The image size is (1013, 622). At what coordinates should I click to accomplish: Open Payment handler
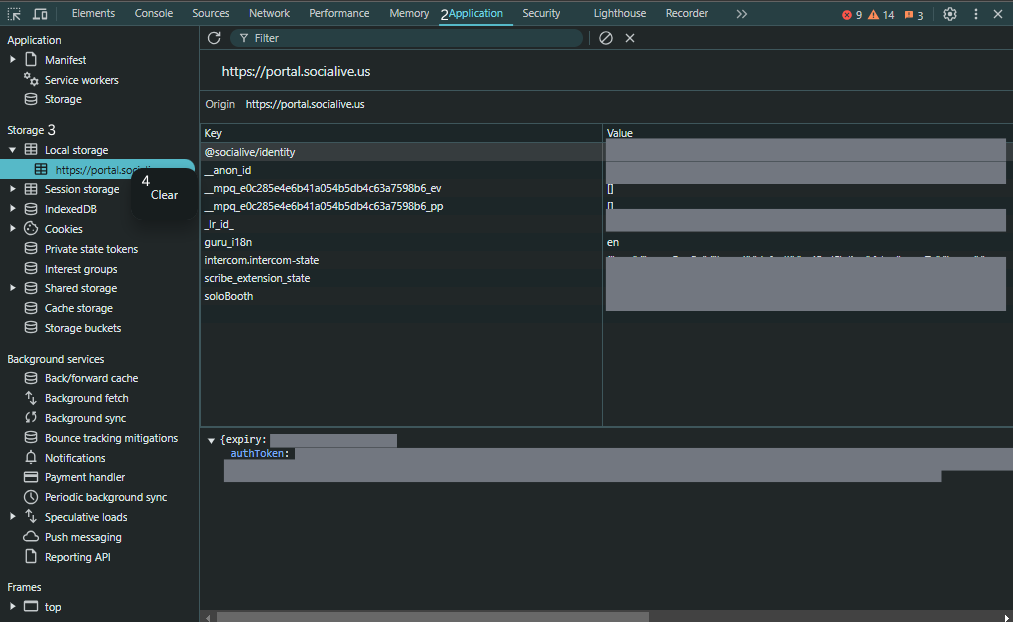pos(85,477)
